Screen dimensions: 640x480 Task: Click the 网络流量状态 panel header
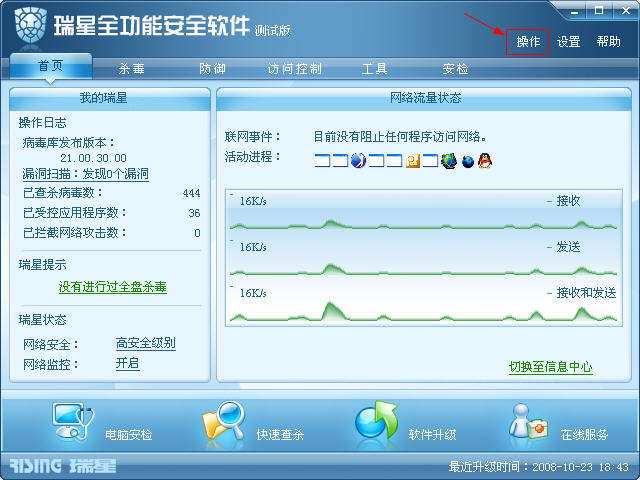click(424, 98)
